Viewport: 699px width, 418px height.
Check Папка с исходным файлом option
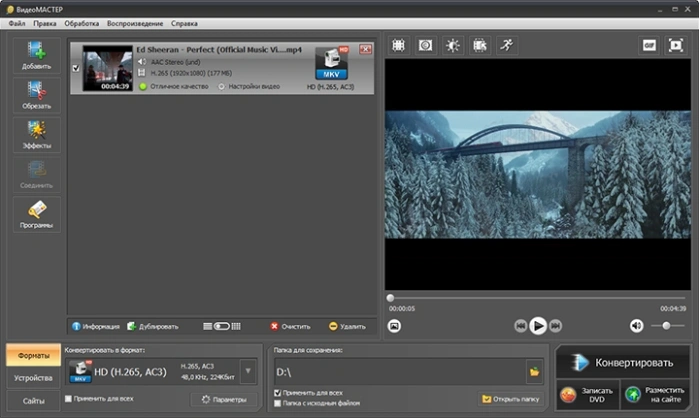point(277,403)
